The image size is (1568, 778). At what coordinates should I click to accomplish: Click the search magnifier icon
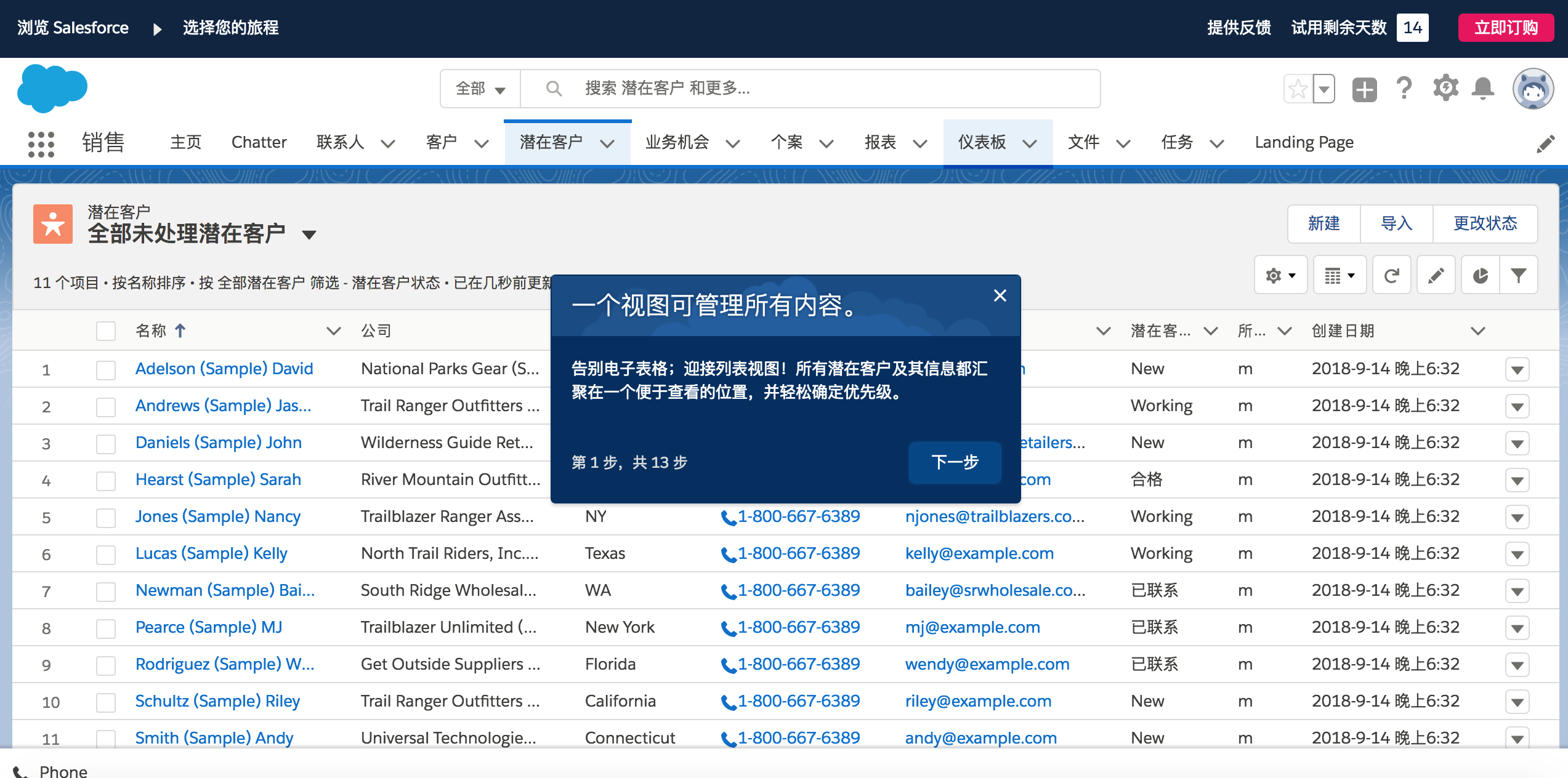554,89
